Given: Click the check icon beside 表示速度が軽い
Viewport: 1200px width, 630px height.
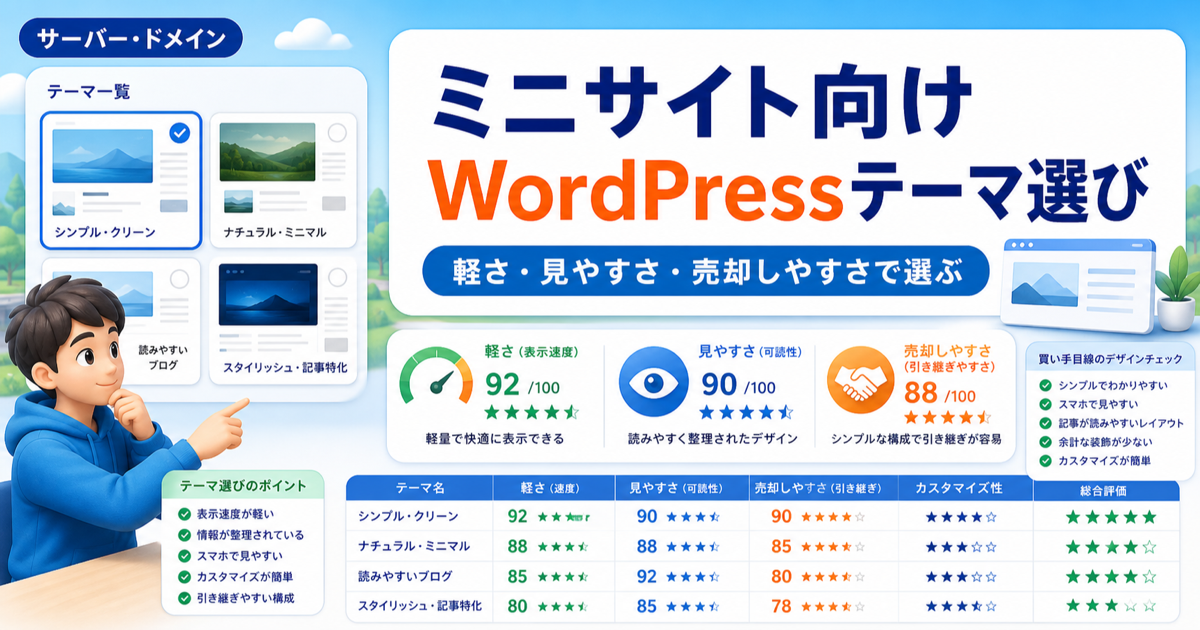Looking at the screenshot, I should point(183,514).
